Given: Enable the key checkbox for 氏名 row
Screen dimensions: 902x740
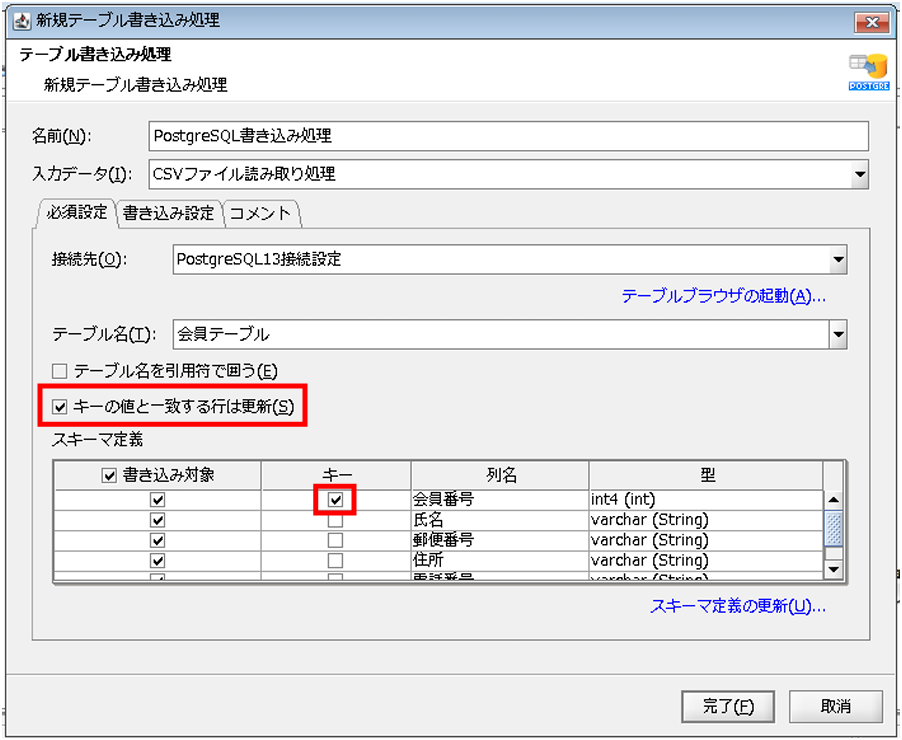Looking at the screenshot, I should [335, 520].
